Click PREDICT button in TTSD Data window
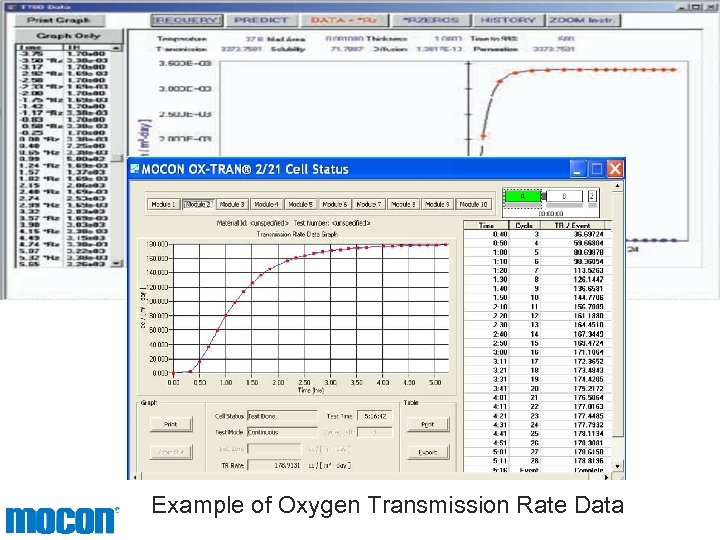Image resolution: width=720 pixels, height=540 pixels. click(x=261, y=20)
